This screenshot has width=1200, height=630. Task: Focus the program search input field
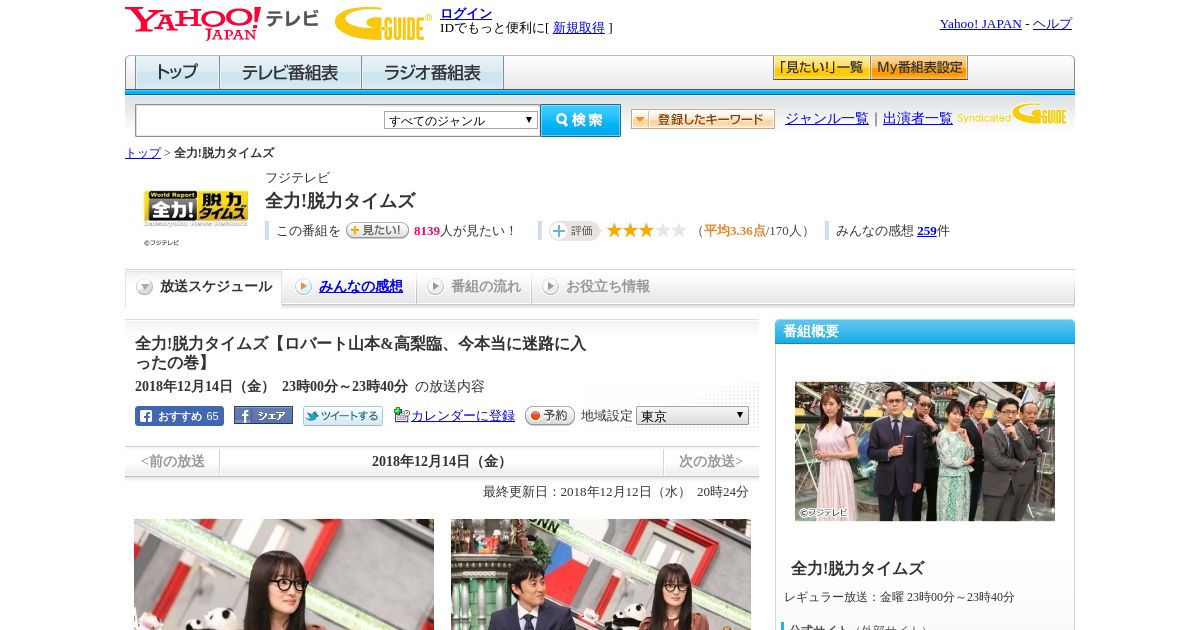[x=260, y=120]
